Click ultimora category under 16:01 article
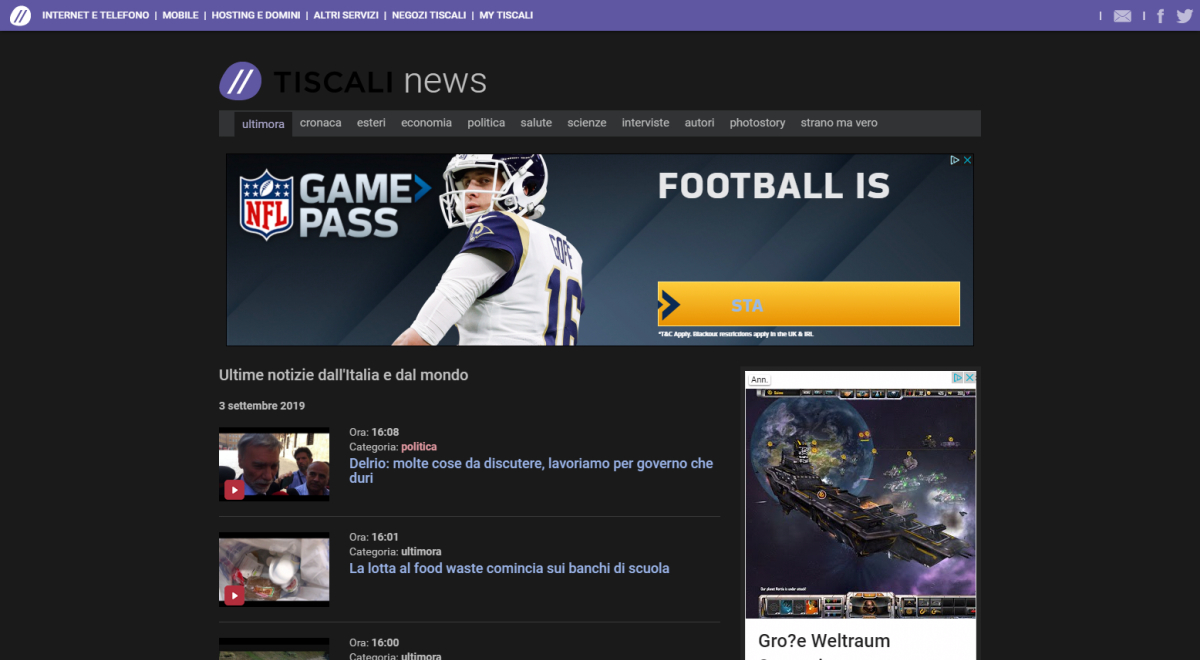Image resolution: width=1200 pixels, height=660 pixels. click(421, 552)
